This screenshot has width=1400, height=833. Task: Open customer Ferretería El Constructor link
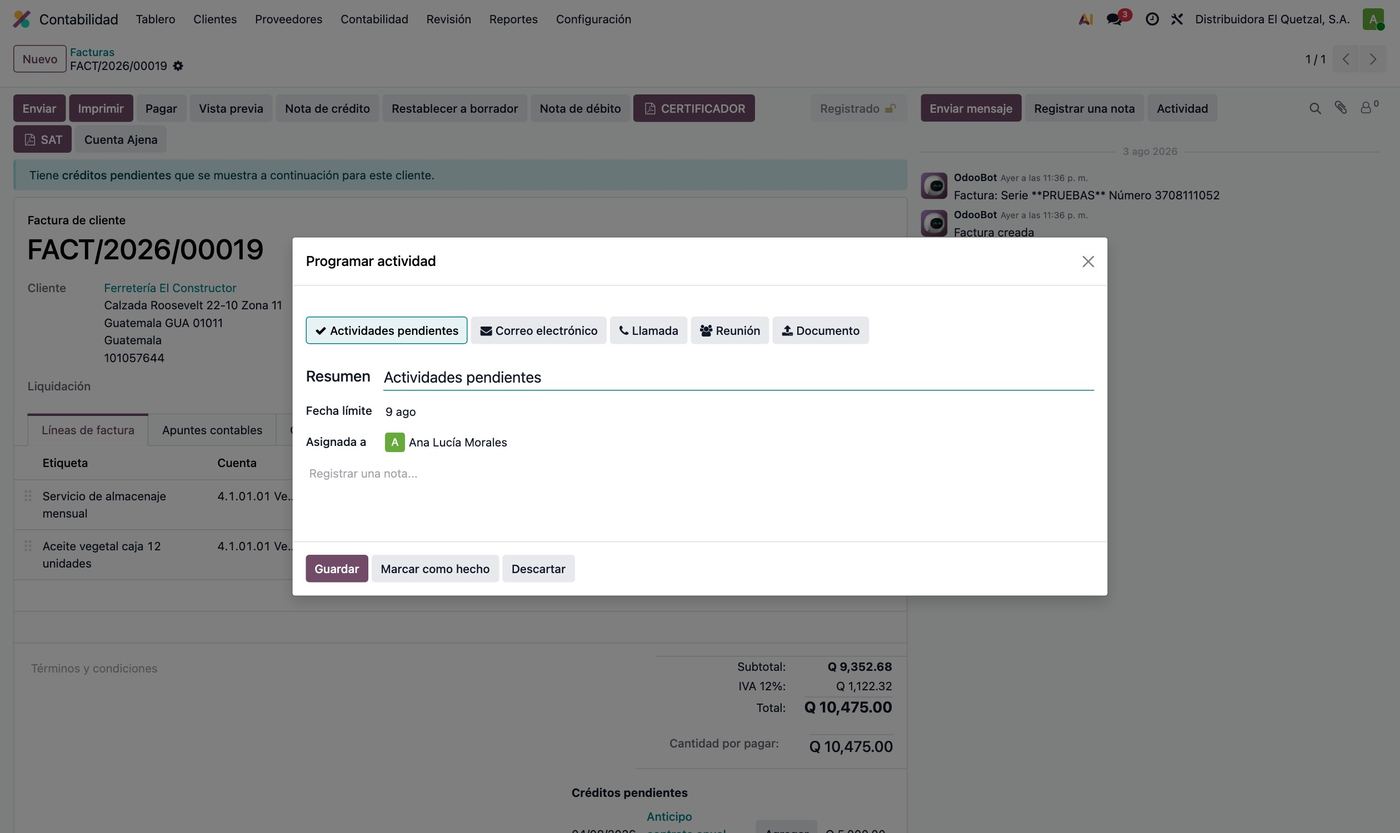click(x=170, y=288)
